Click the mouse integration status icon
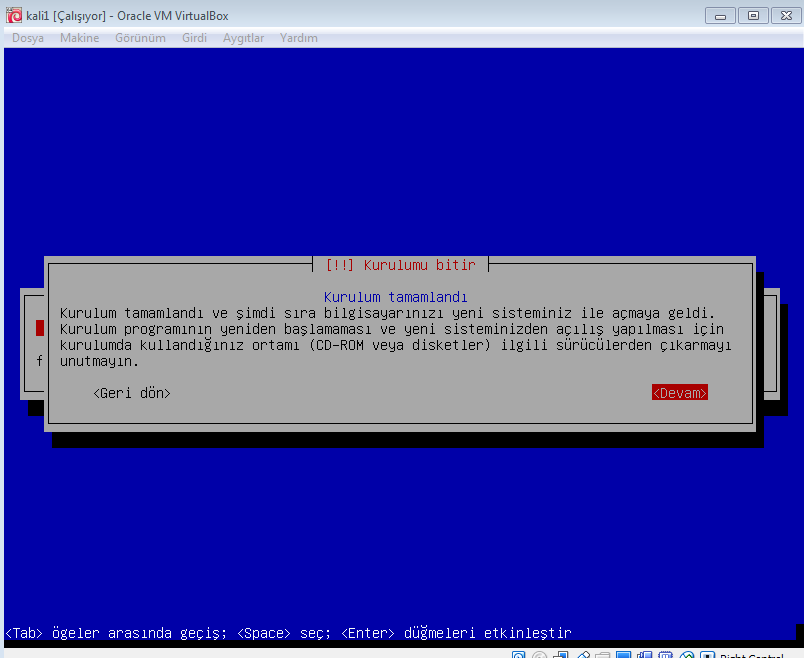This screenshot has width=804, height=658. coord(685,655)
